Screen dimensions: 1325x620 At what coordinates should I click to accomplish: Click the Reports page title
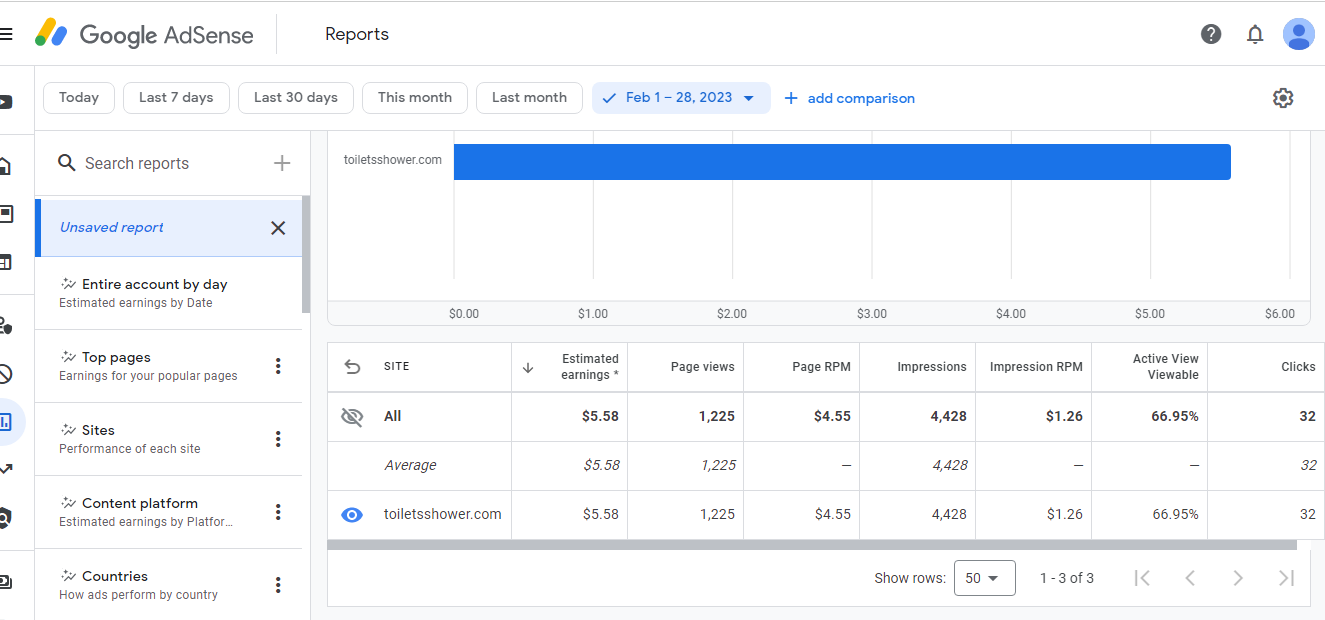(357, 34)
